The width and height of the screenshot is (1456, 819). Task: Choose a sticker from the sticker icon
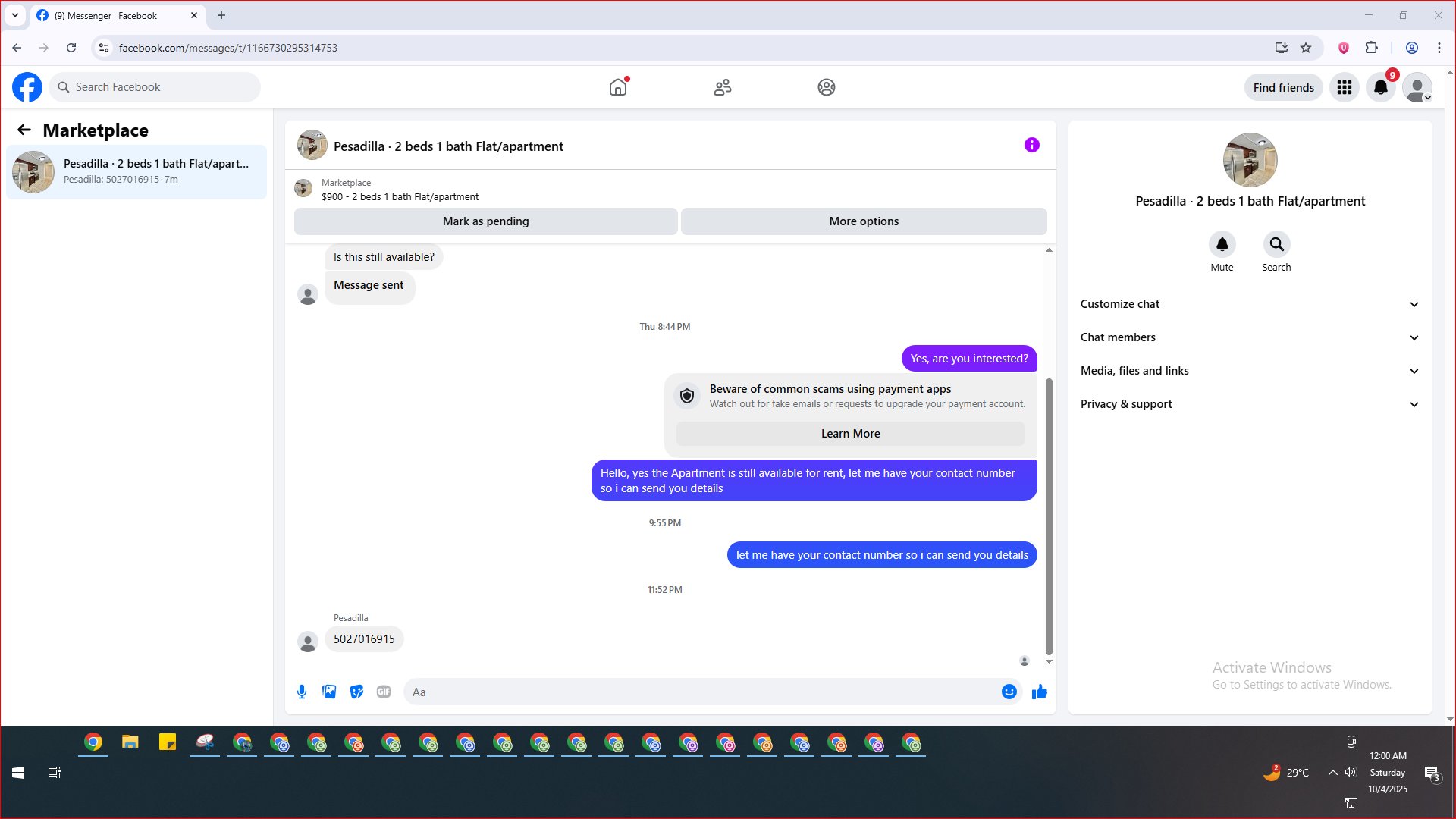pyautogui.click(x=356, y=692)
